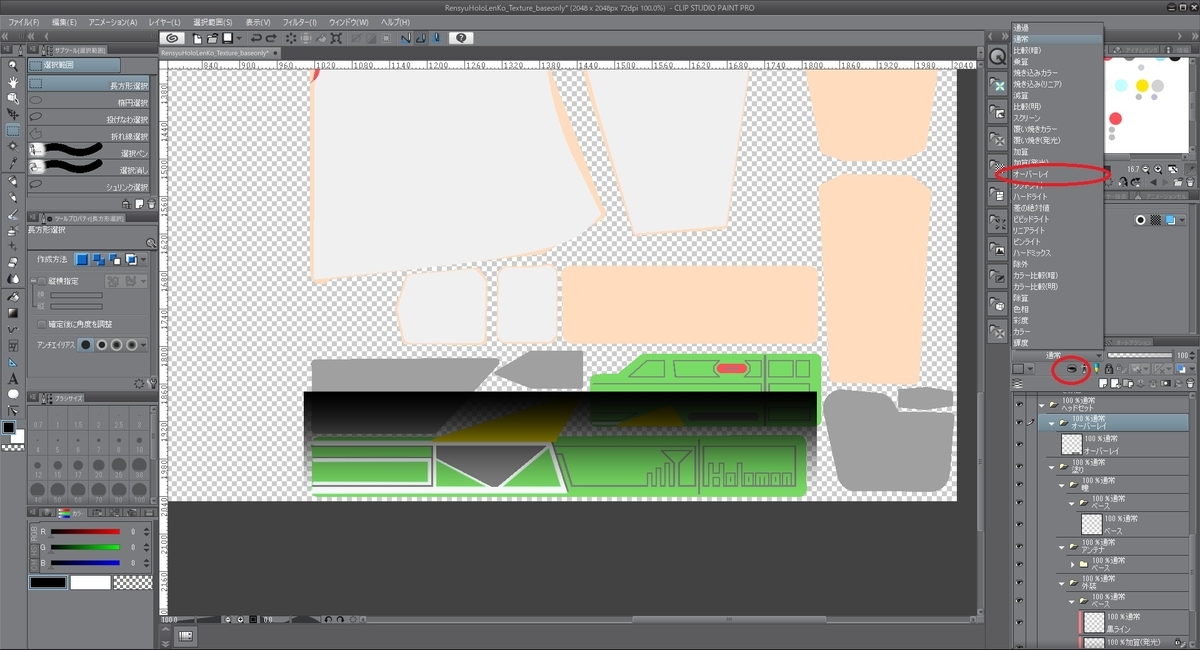Select the rectangular Selection area tool

pyautogui.click(x=13, y=130)
